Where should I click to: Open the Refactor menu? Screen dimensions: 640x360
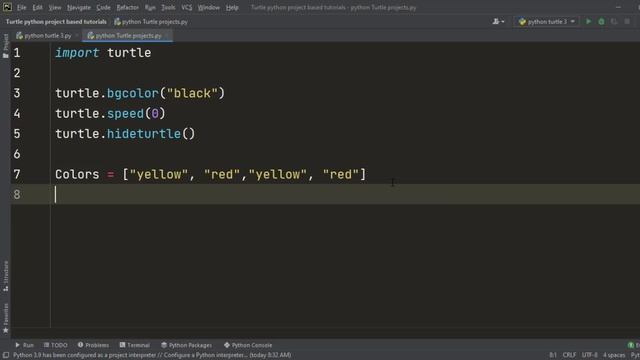127,7
